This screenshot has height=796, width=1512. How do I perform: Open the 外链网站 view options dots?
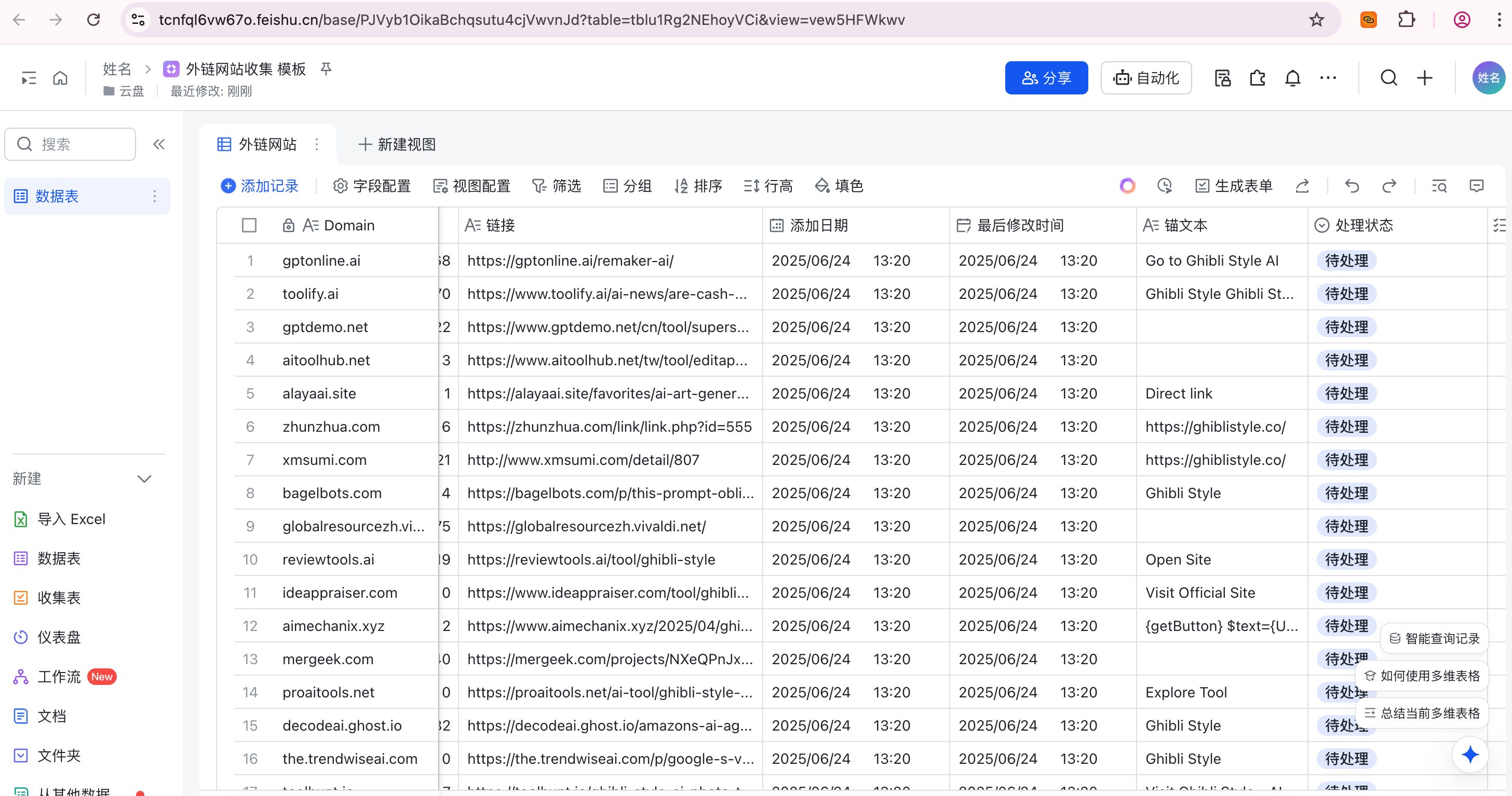pos(316,144)
